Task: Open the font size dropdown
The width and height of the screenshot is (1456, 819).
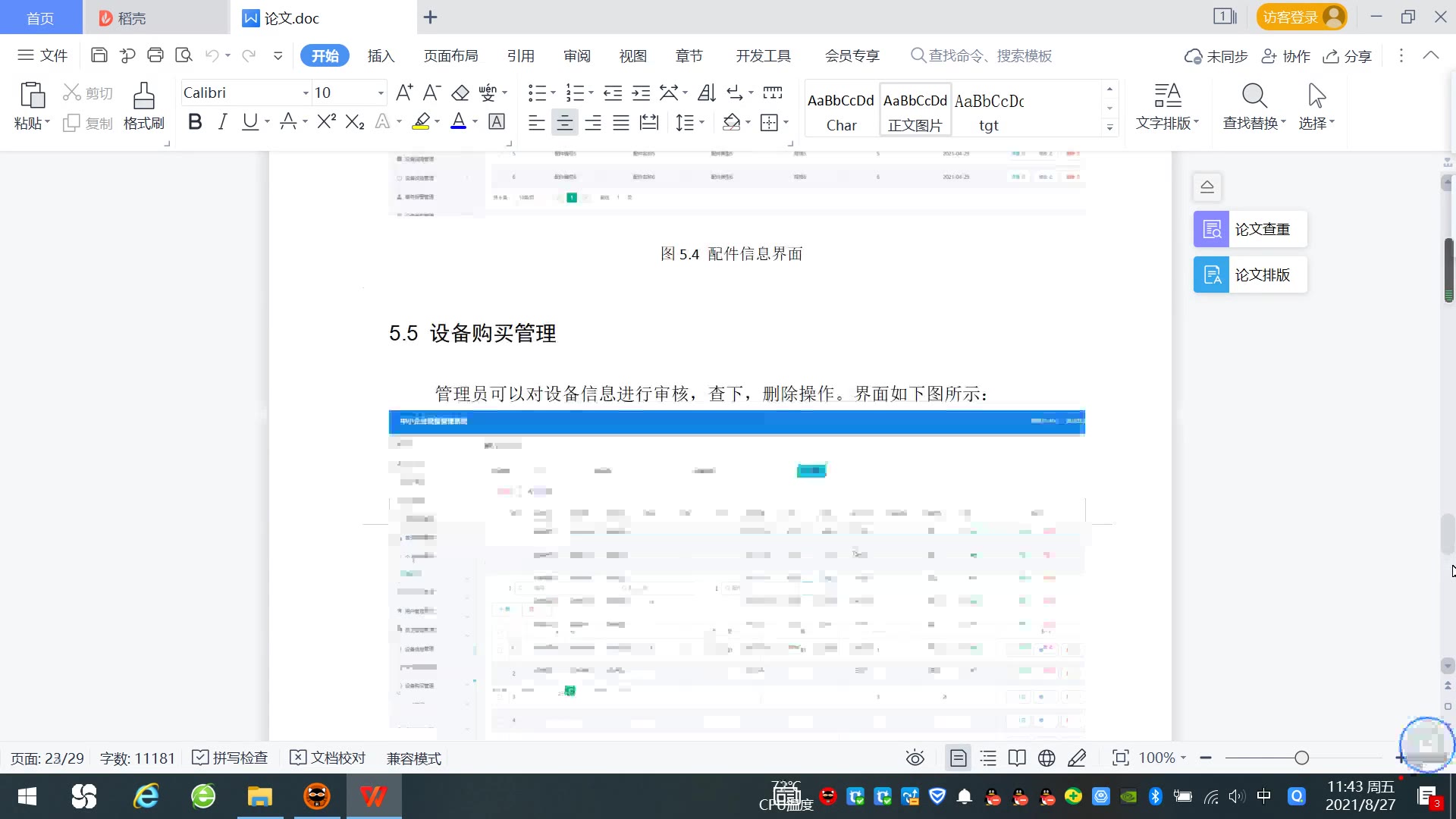Action: pyautogui.click(x=381, y=93)
